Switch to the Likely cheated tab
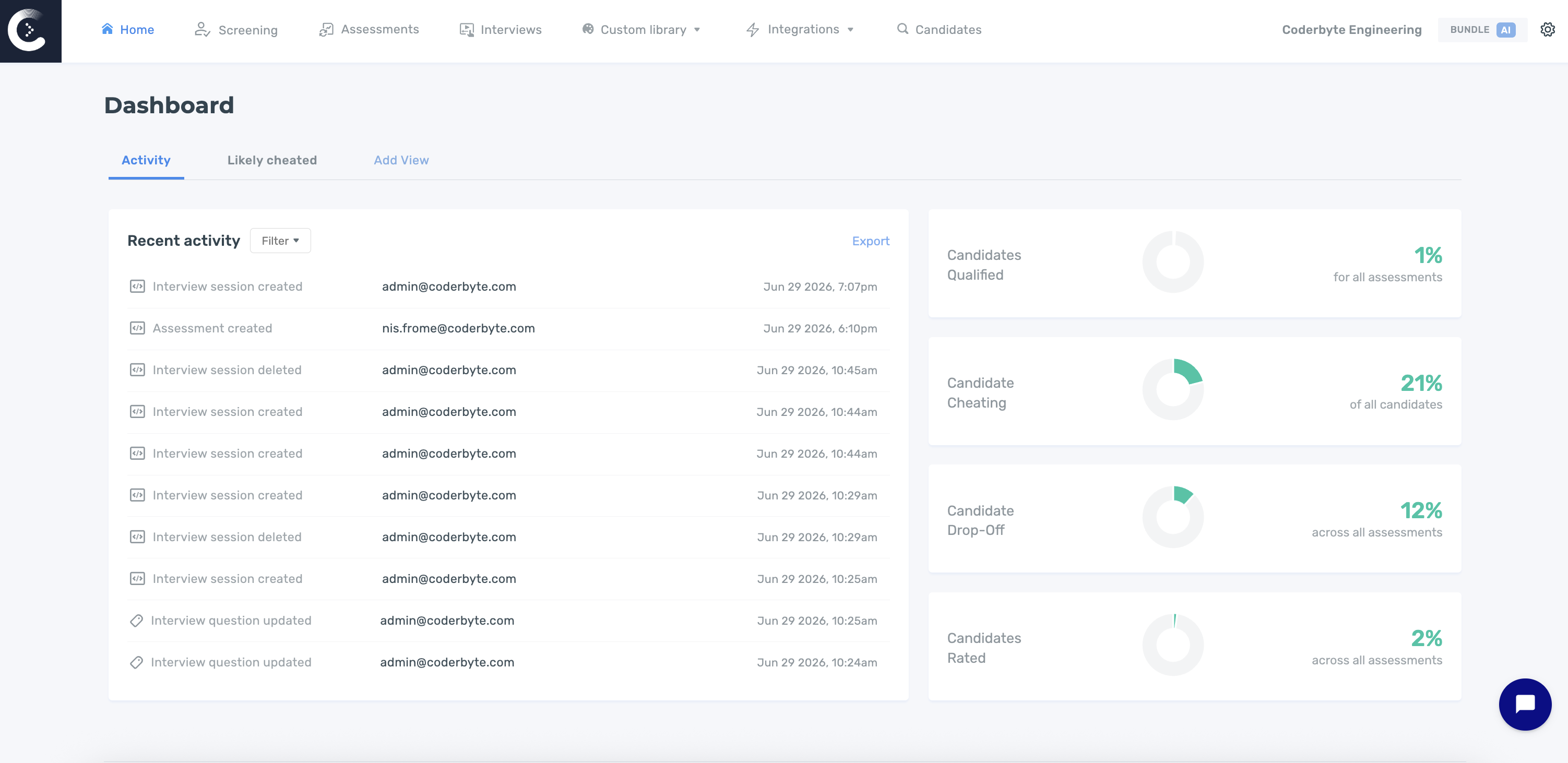 click(x=272, y=160)
